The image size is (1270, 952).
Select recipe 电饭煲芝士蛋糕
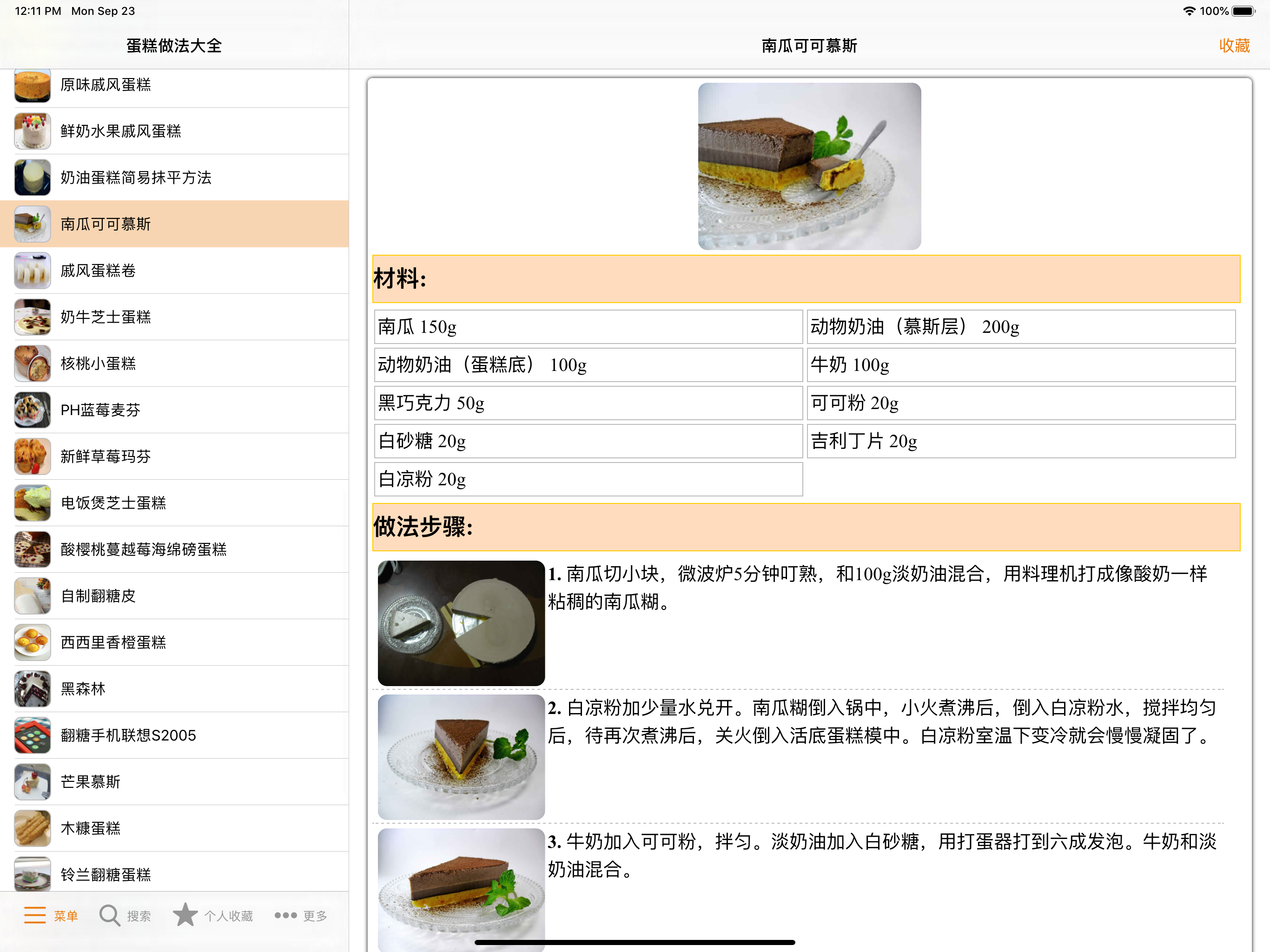point(114,503)
